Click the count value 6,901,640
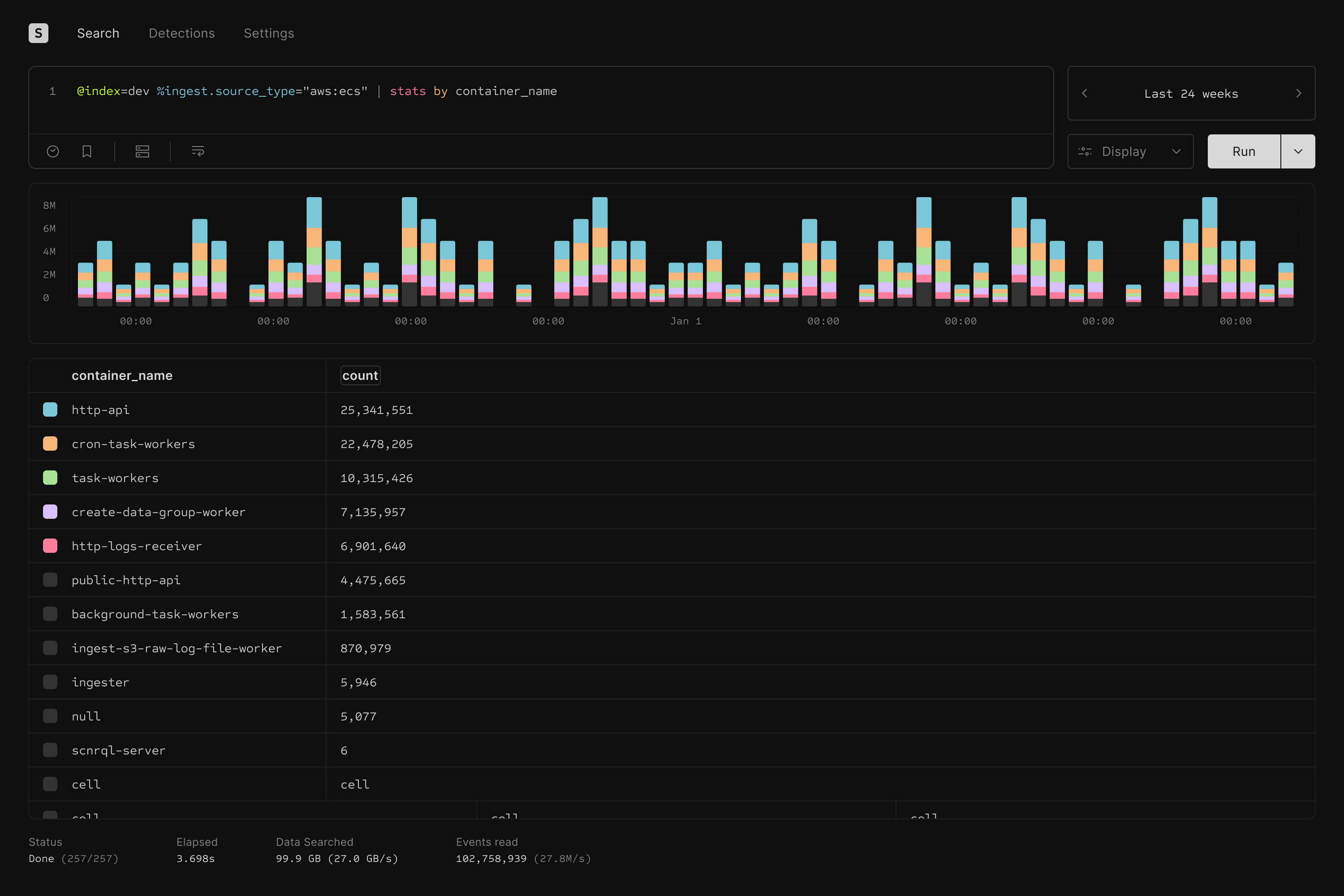 click(x=373, y=546)
